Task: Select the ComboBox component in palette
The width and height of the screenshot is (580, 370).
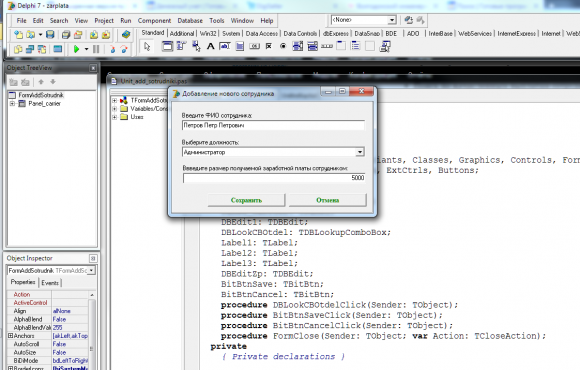Action: pos(313,46)
